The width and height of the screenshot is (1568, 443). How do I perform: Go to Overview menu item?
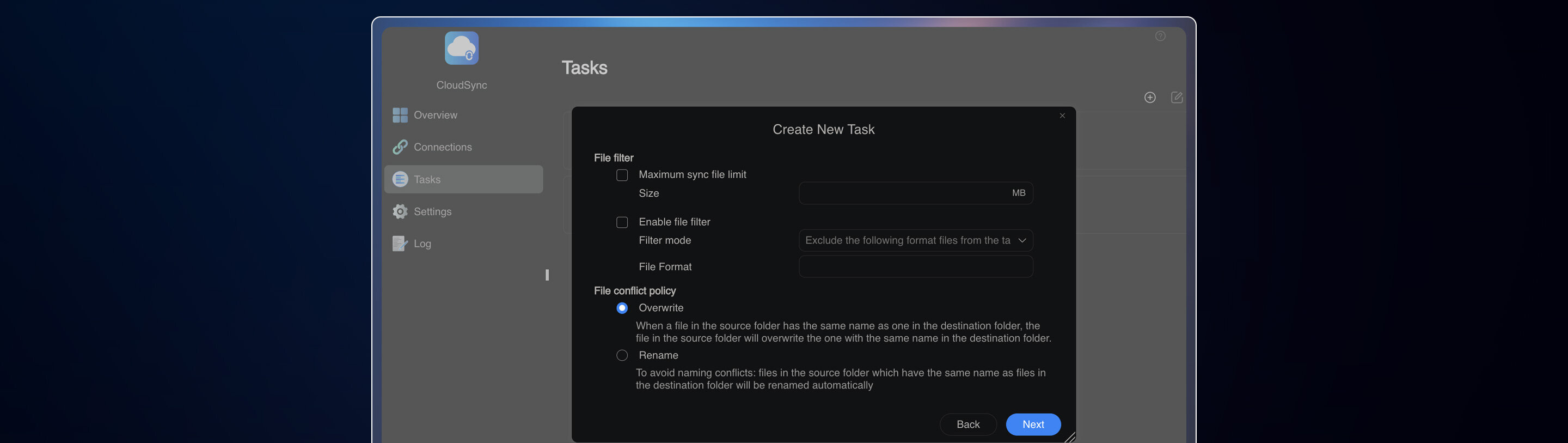point(464,115)
